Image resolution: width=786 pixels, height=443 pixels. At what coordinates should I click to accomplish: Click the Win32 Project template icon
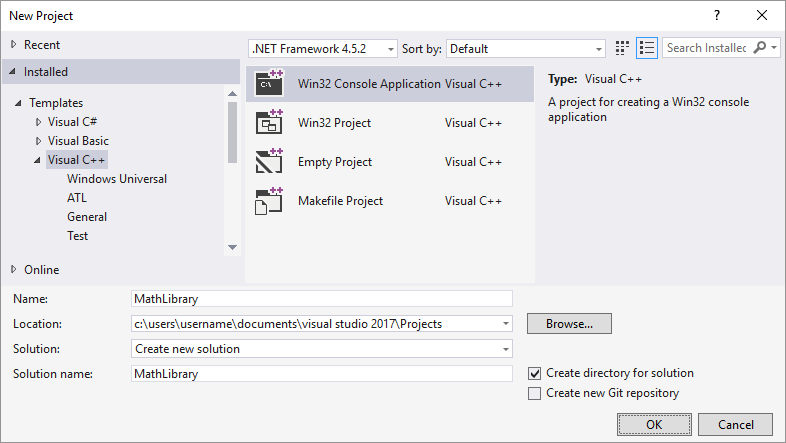[x=270, y=122]
